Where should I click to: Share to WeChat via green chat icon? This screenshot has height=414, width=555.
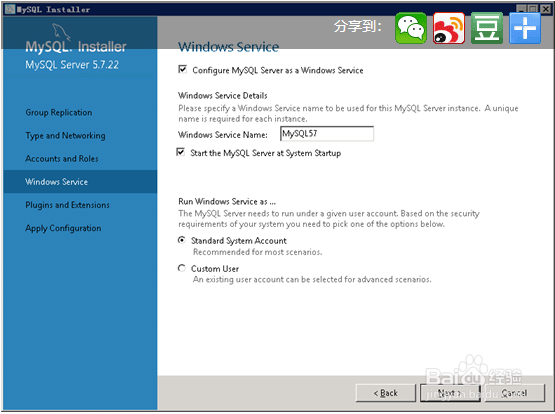coord(411,28)
